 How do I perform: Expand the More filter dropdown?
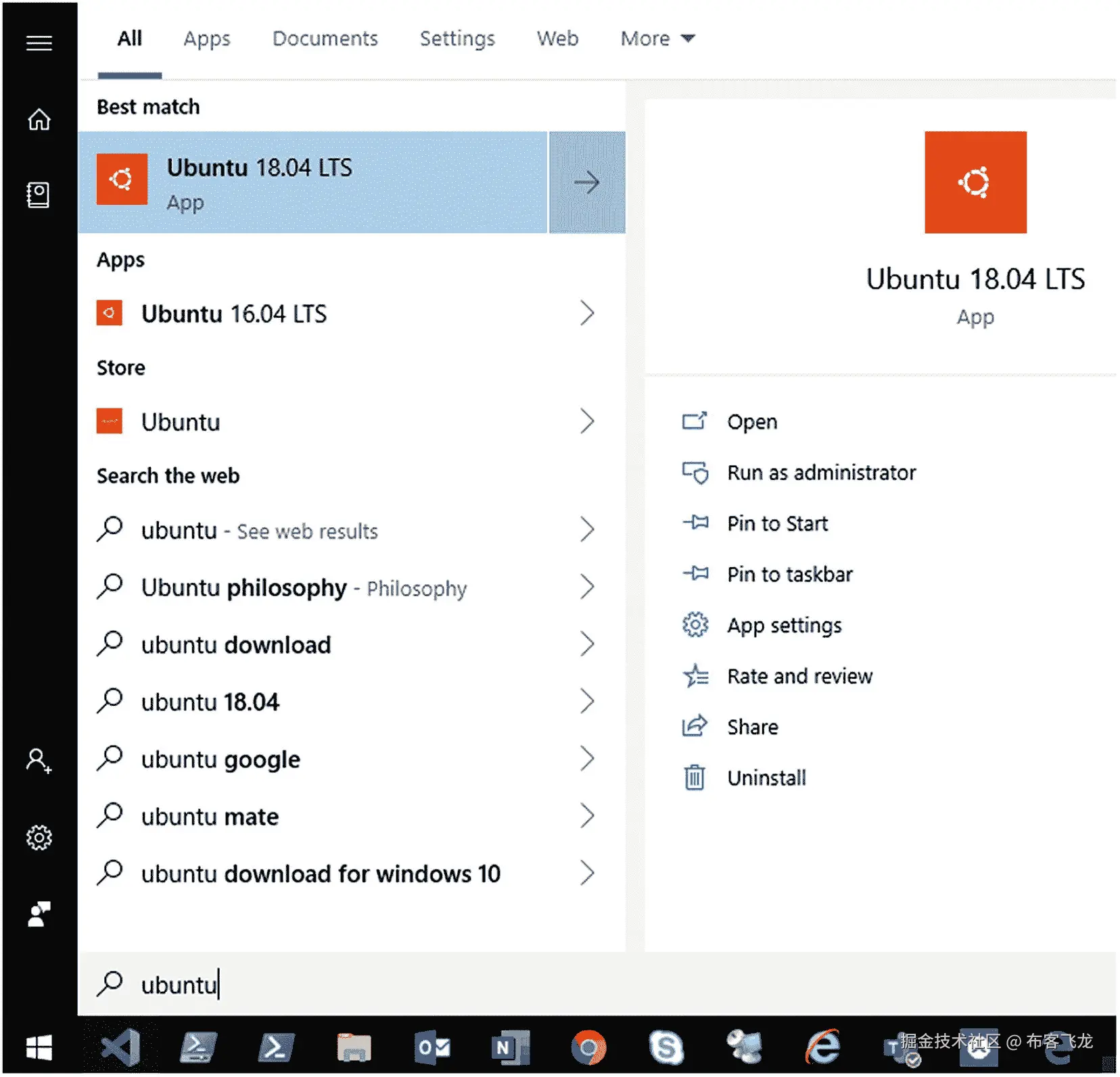click(657, 39)
